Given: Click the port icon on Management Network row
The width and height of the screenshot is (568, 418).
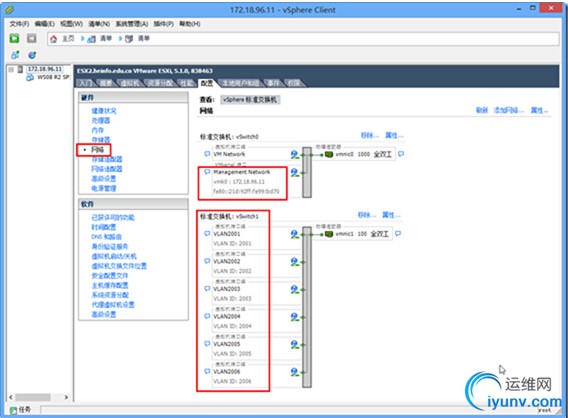Looking at the screenshot, I should click(x=295, y=172).
